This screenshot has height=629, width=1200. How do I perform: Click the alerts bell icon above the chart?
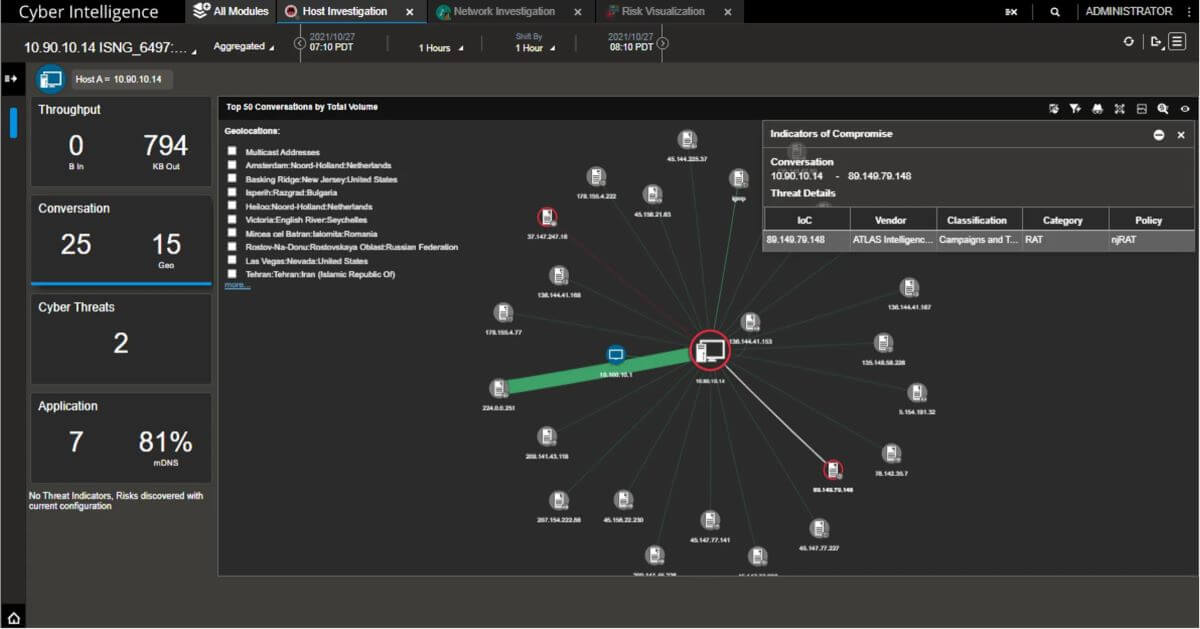point(1097,108)
